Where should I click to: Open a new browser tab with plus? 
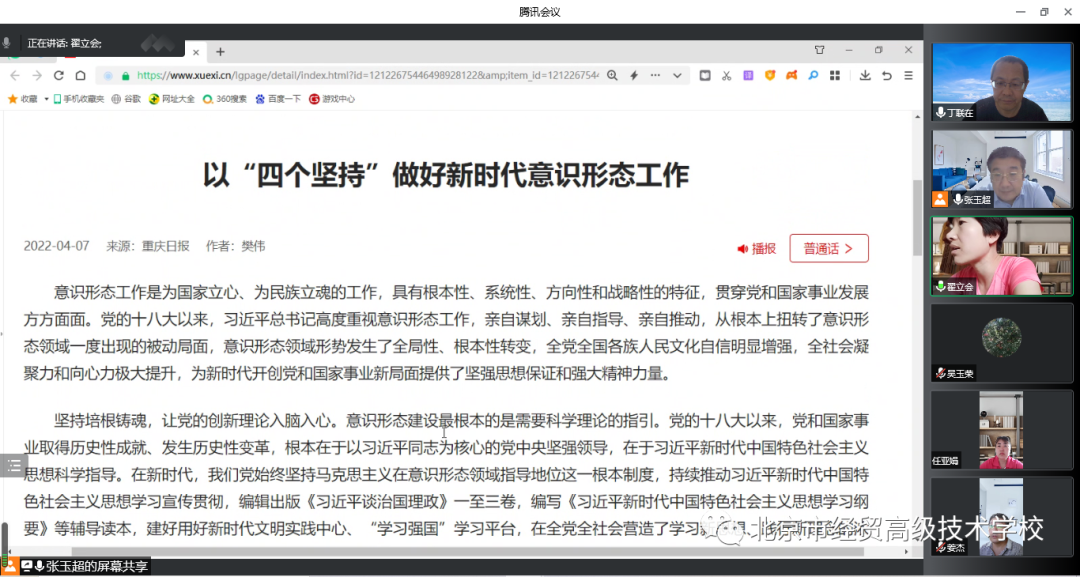tap(221, 52)
